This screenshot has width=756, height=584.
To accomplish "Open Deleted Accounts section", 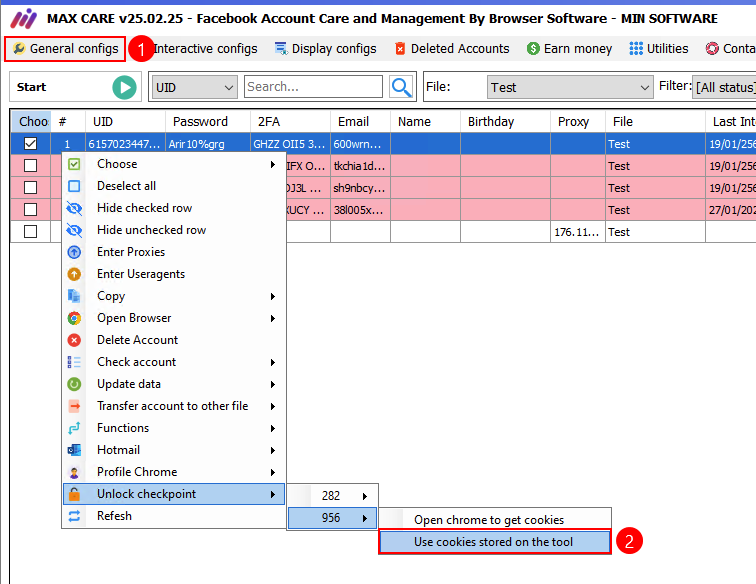I will 452,49.
